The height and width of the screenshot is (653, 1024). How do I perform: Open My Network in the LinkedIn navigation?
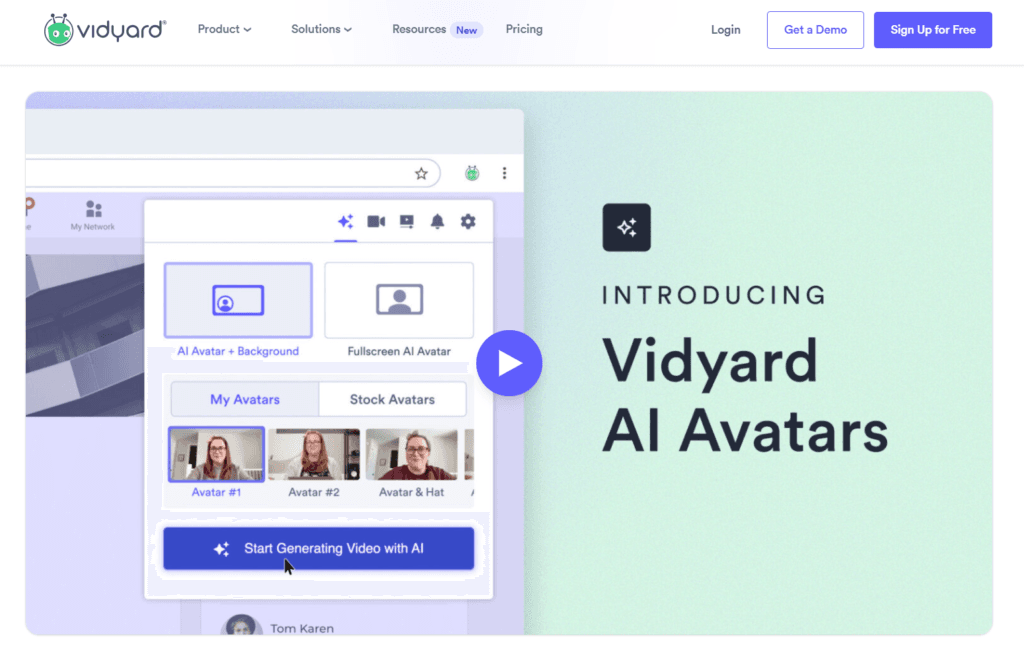coord(94,213)
